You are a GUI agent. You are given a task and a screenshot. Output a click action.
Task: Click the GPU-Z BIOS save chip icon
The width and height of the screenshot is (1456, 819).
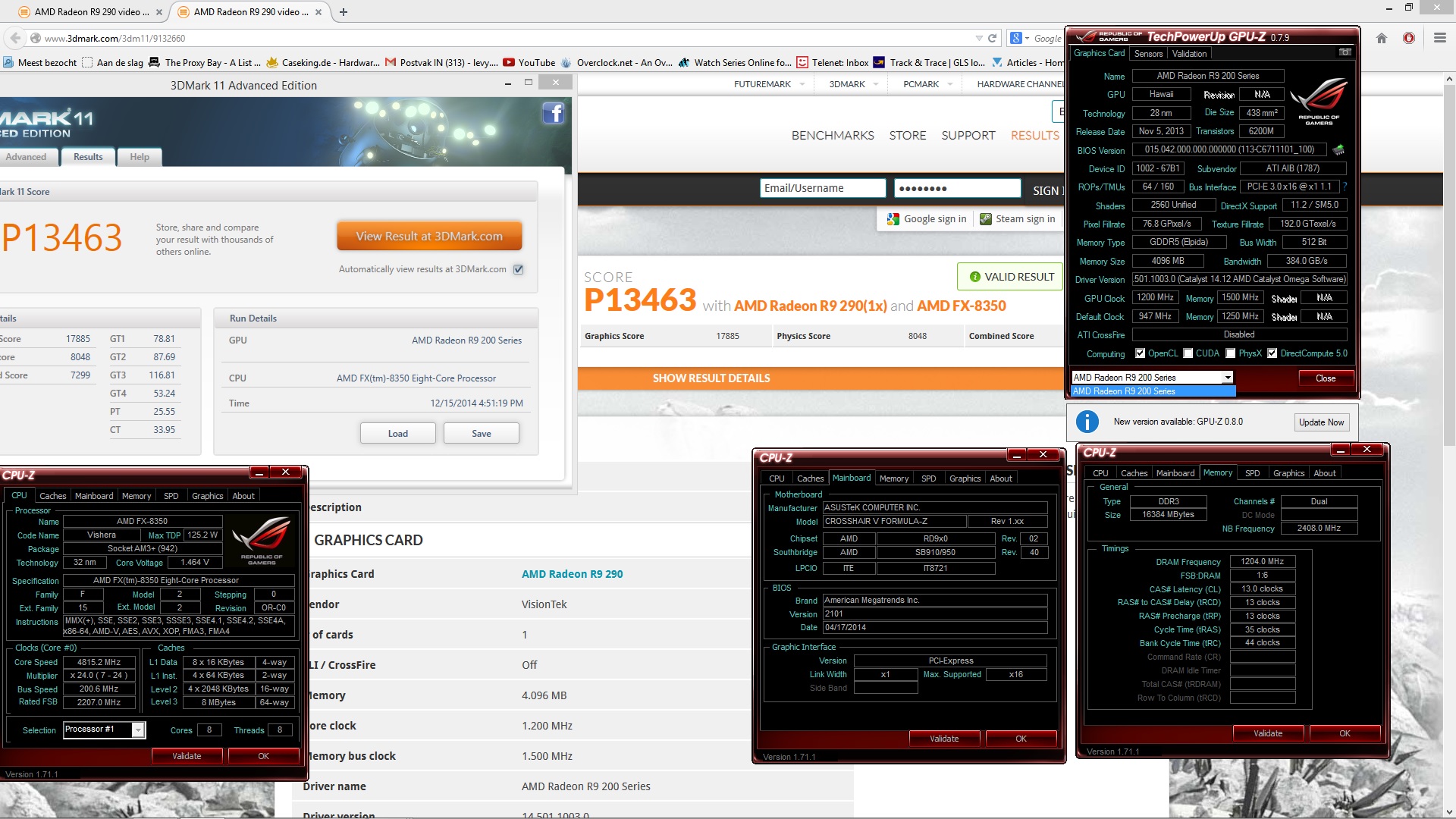pos(1338,149)
